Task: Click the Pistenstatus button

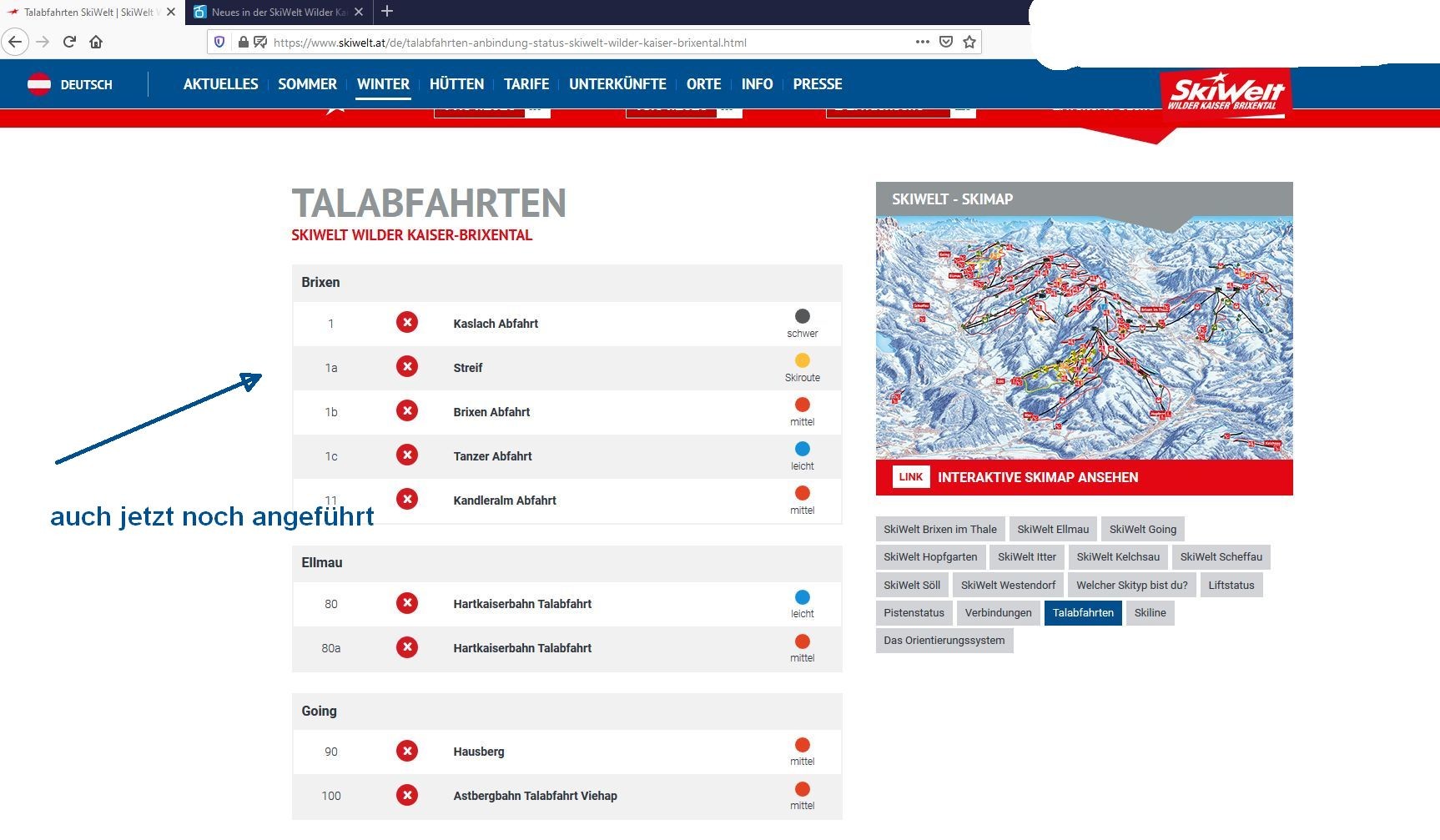Action: [914, 612]
